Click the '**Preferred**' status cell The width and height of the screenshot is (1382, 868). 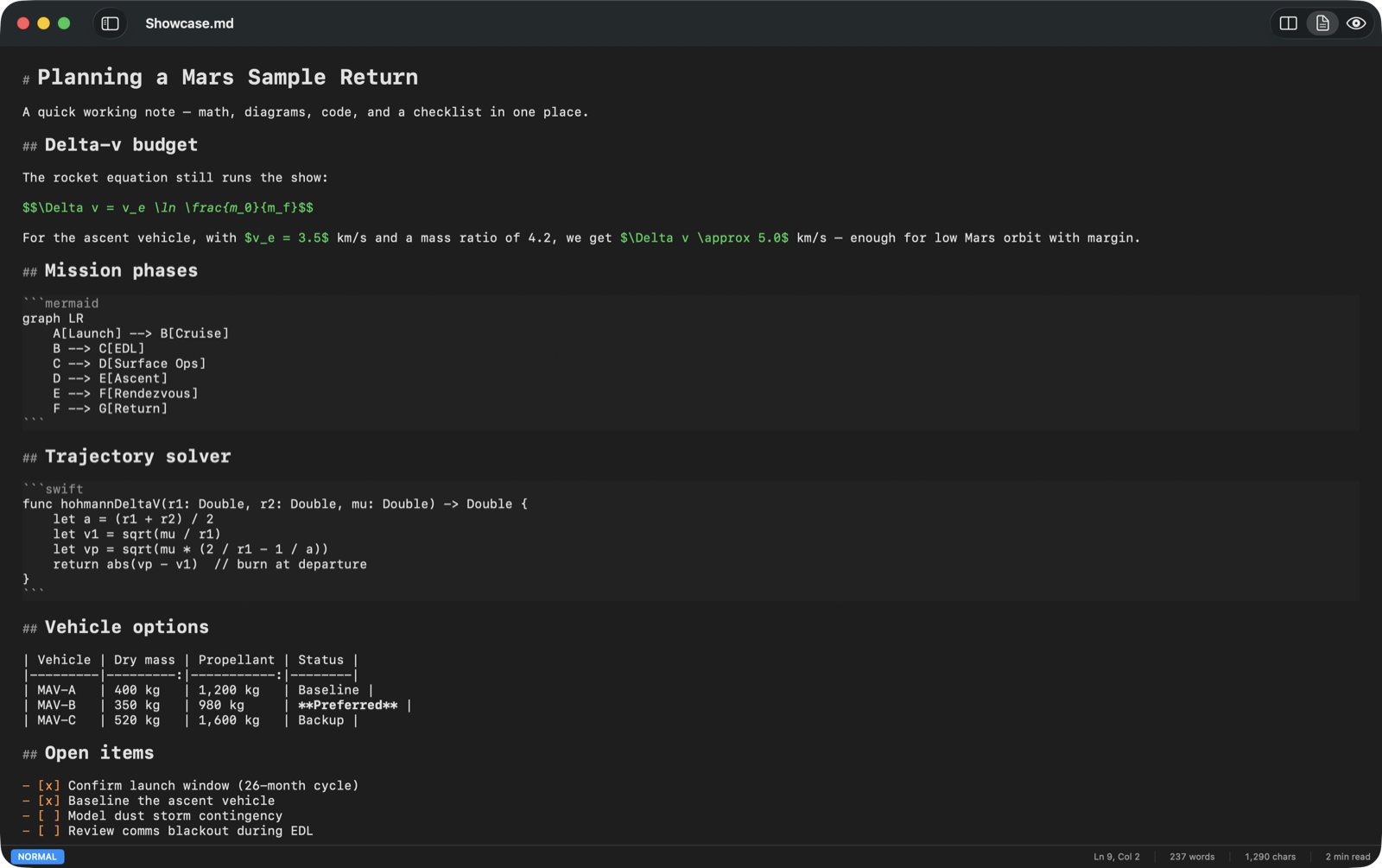[x=348, y=706]
